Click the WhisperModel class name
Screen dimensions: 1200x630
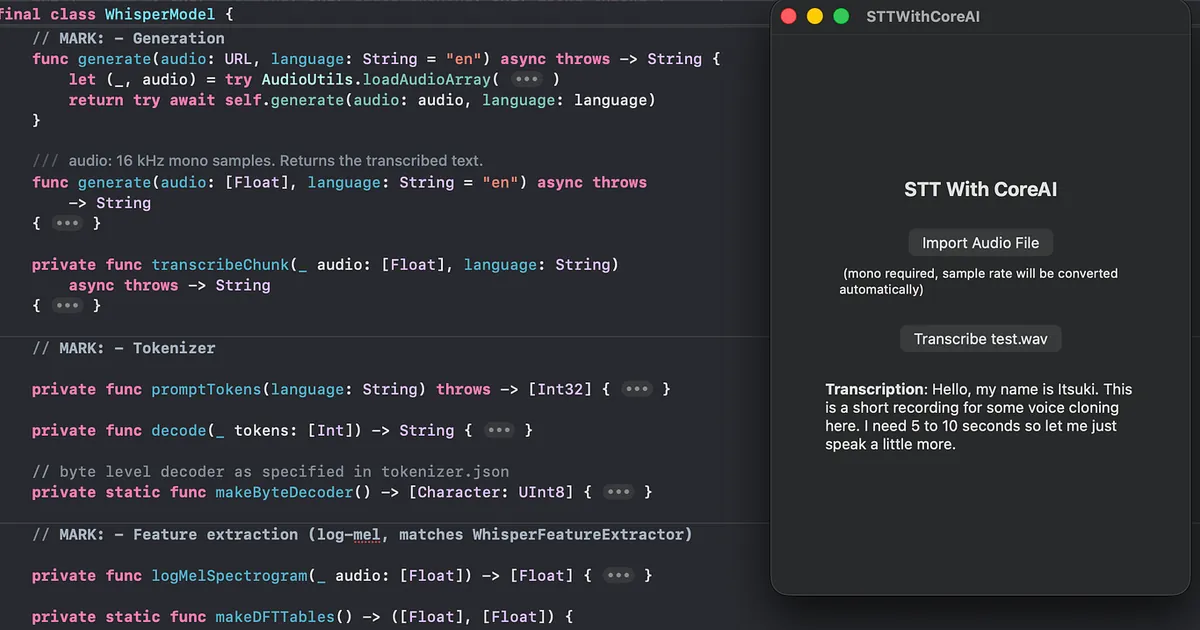[x=160, y=16]
